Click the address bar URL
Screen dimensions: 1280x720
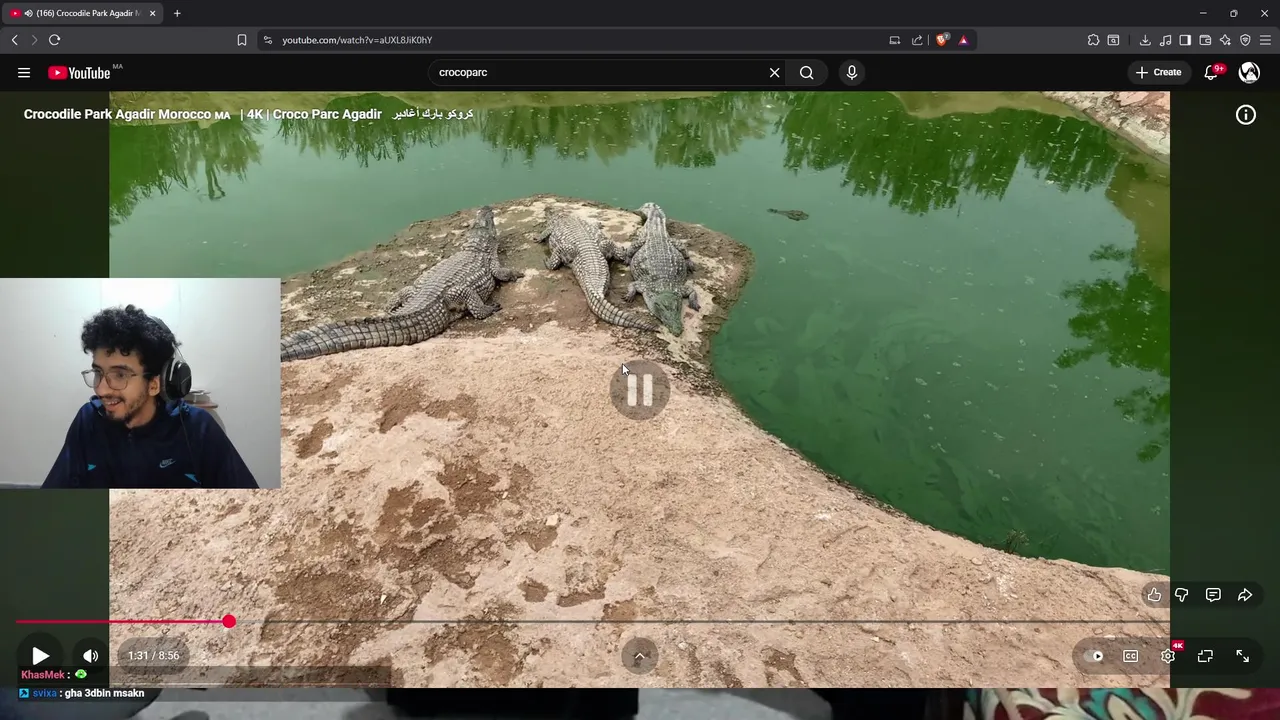pyautogui.click(x=357, y=40)
